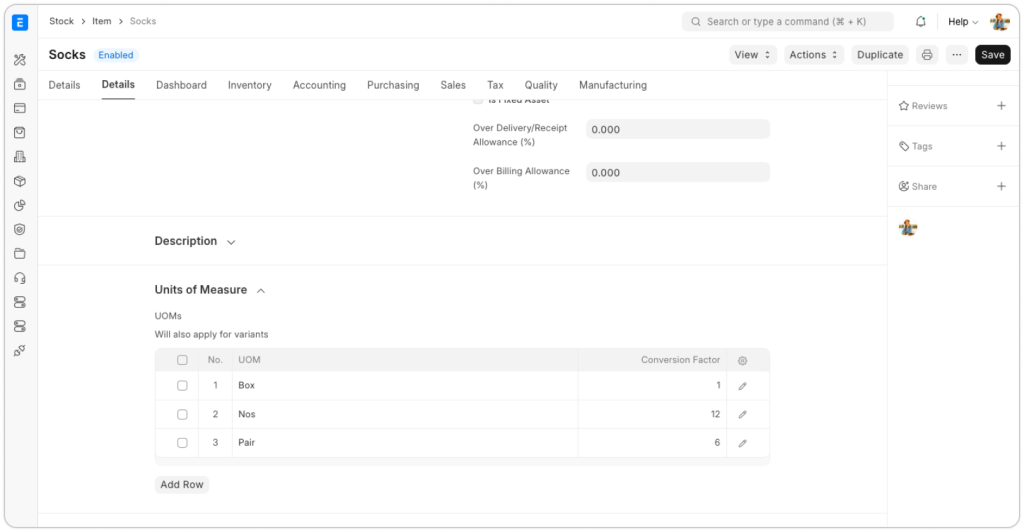Click the notification bell icon
The image size is (1024, 532).
coord(920,22)
